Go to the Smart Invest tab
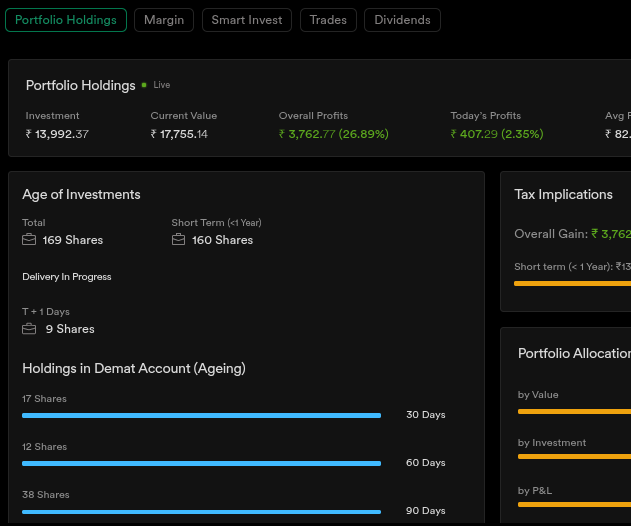Image resolution: width=631 pixels, height=526 pixels. click(247, 20)
